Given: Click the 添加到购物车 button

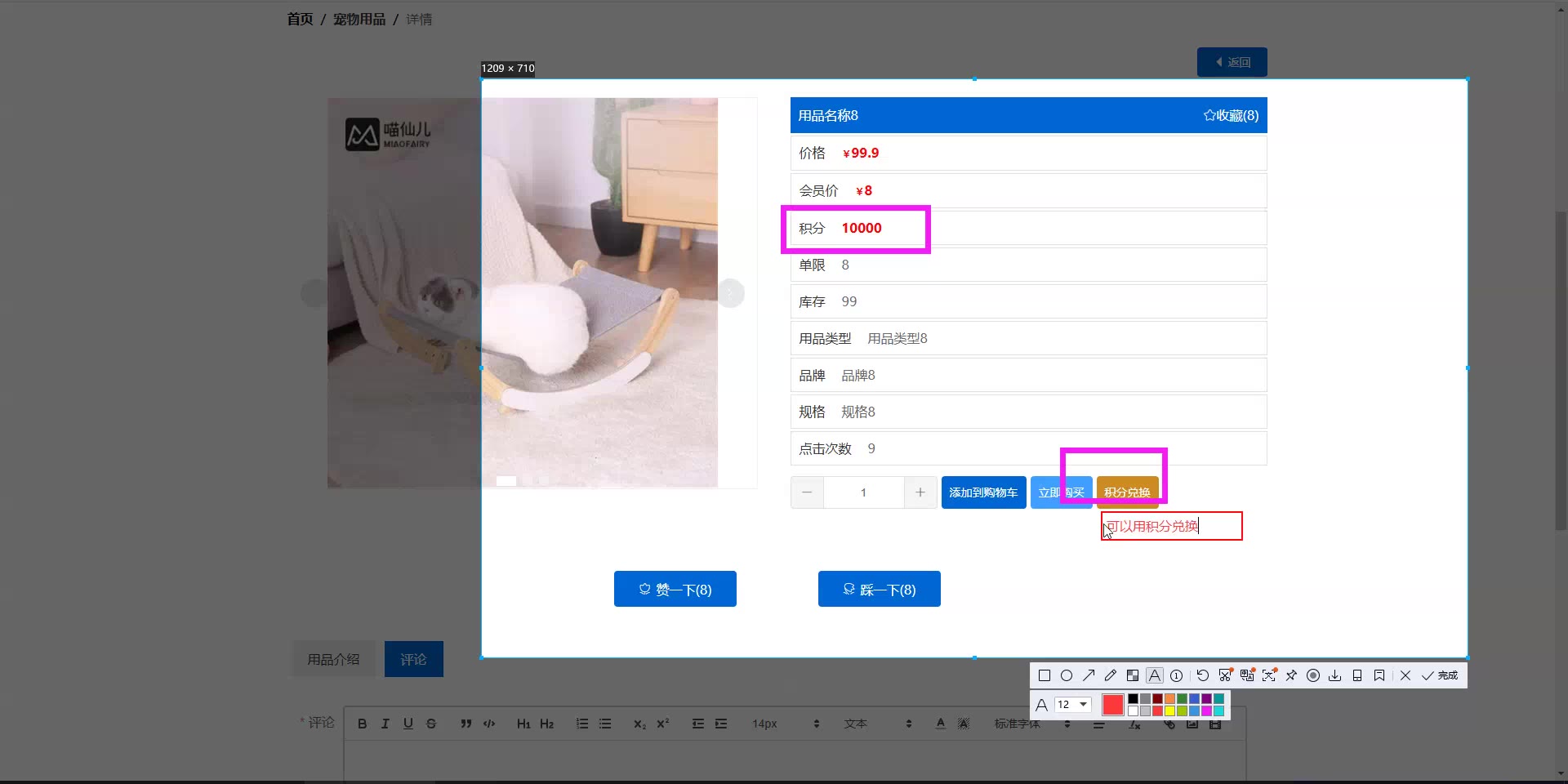Looking at the screenshot, I should pos(983,492).
